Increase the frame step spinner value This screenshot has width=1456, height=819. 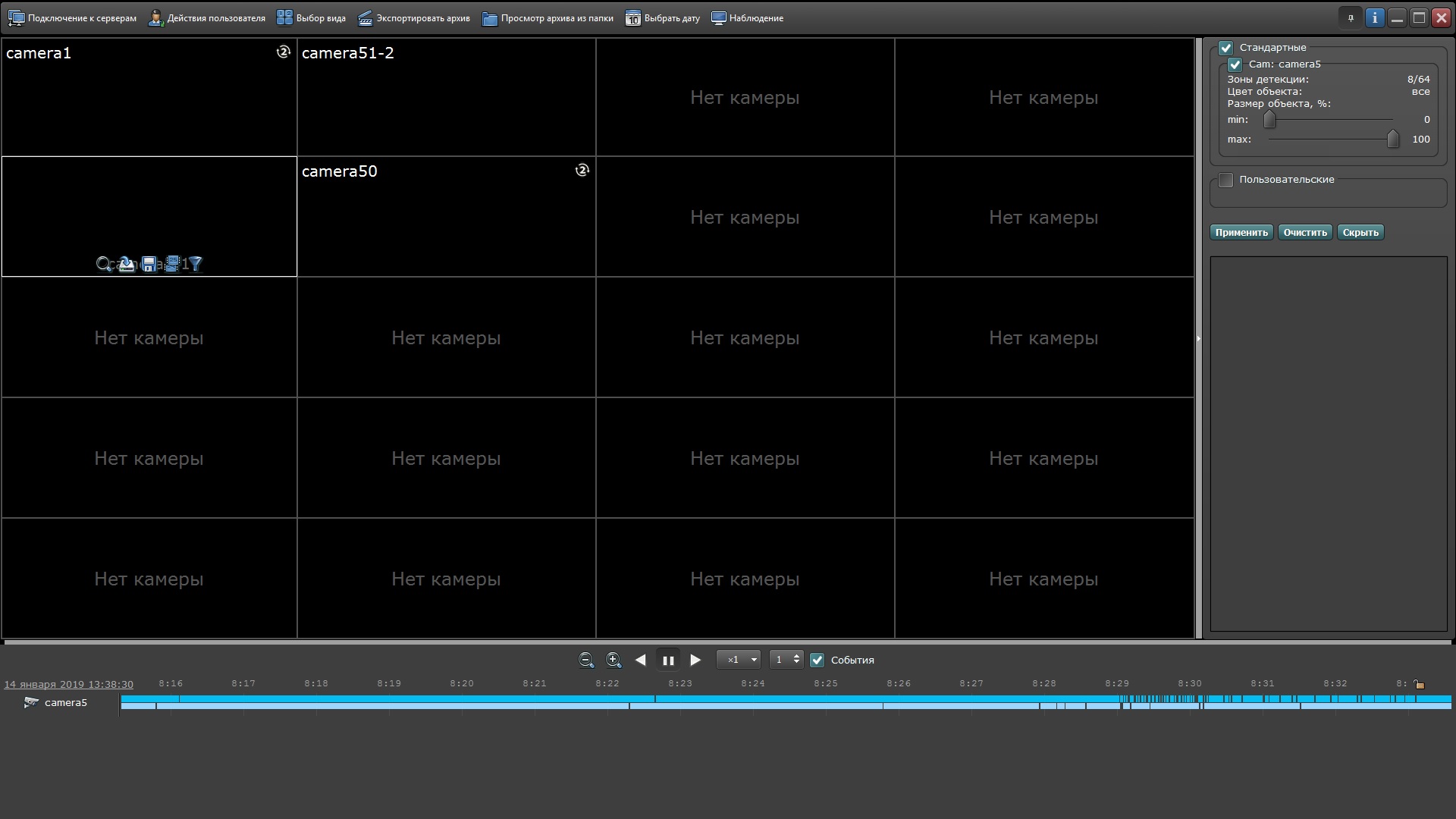(x=796, y=656)
